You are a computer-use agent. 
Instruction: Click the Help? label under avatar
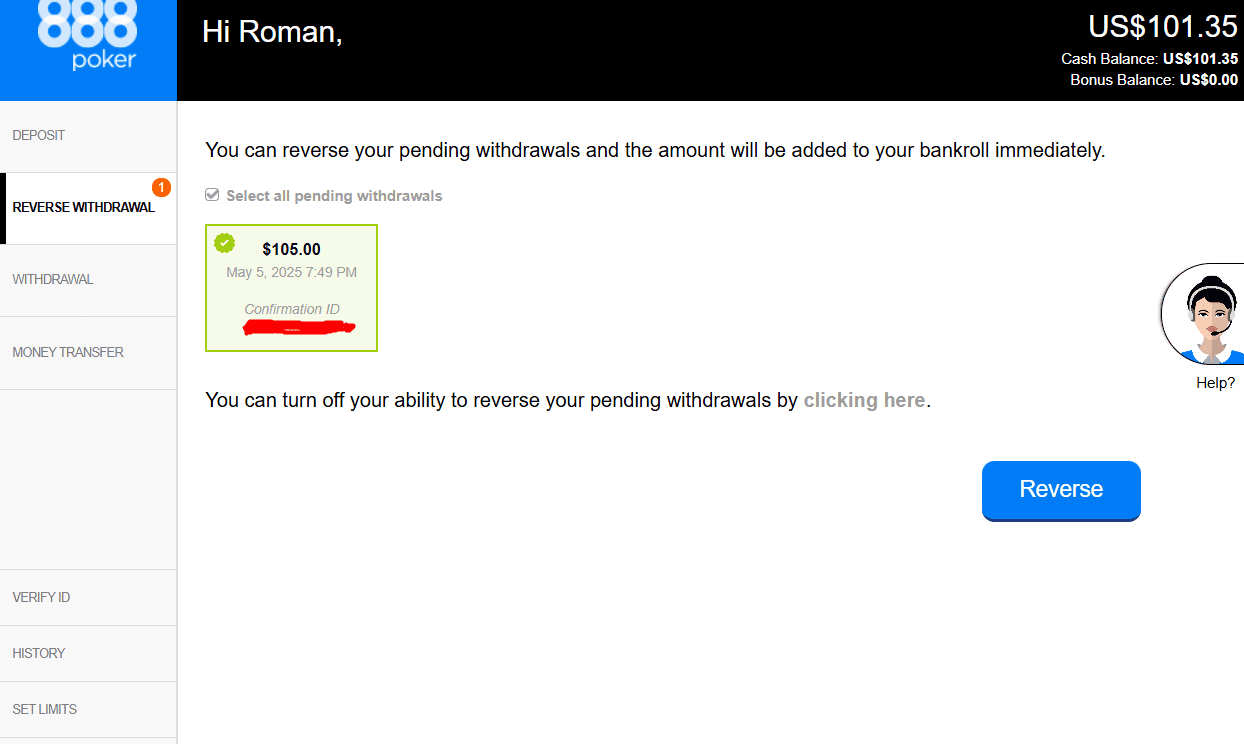click(1215, 383)
